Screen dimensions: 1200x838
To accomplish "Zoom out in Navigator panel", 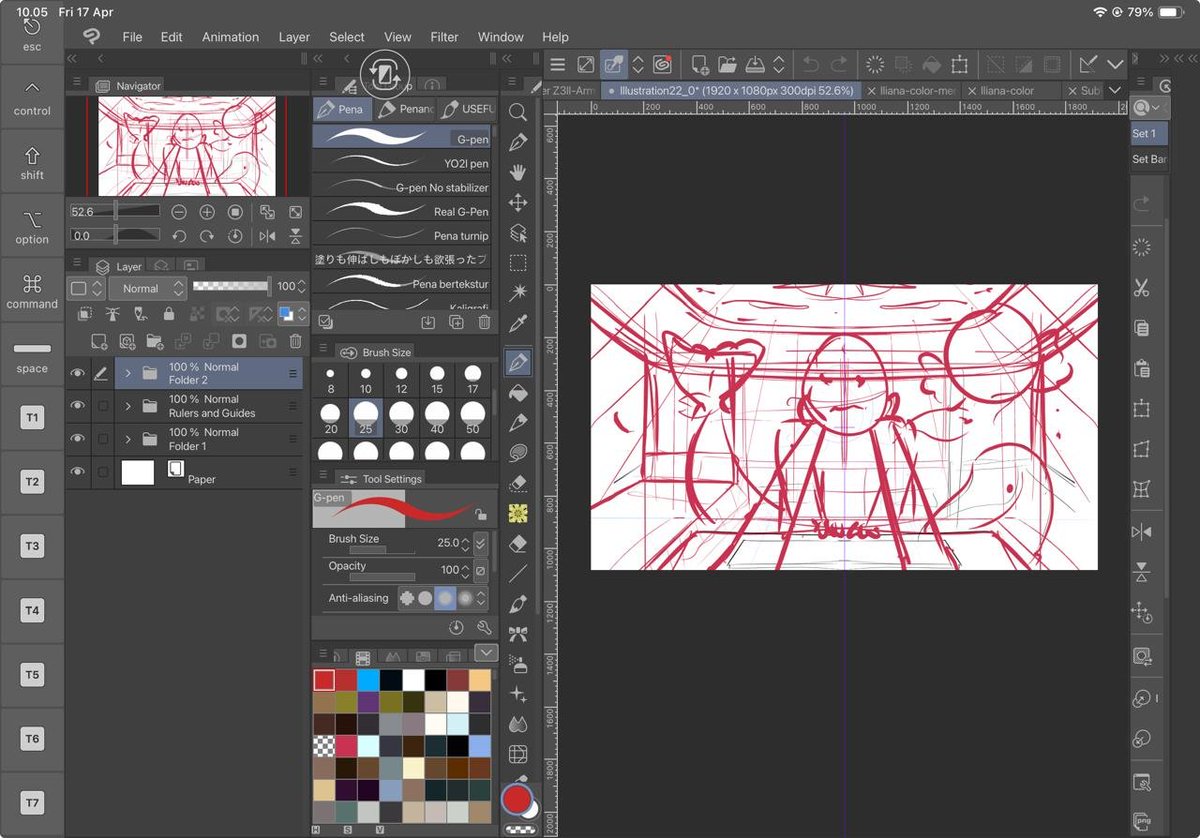I will 179,212.
